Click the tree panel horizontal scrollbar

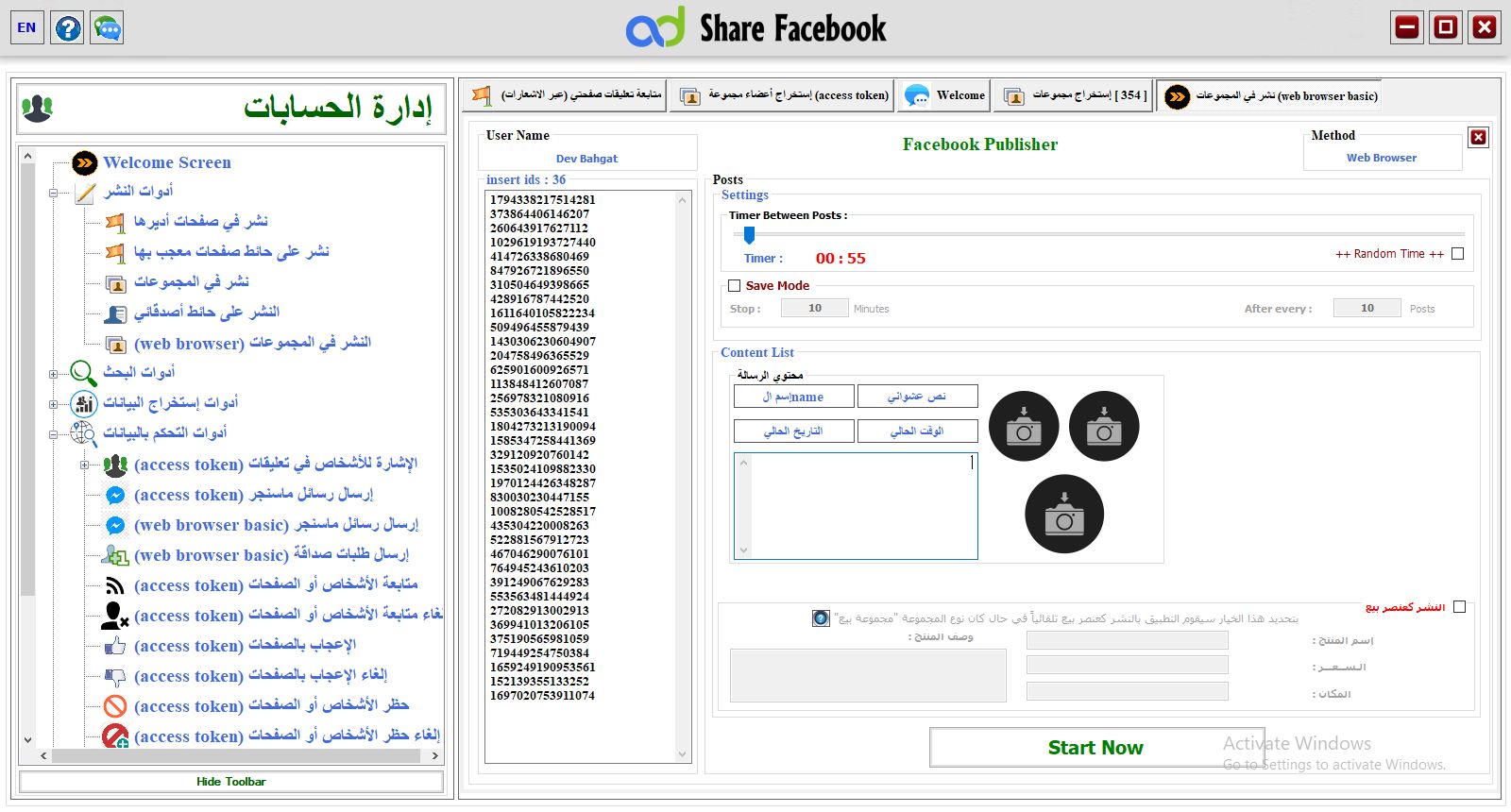[238, 755]
